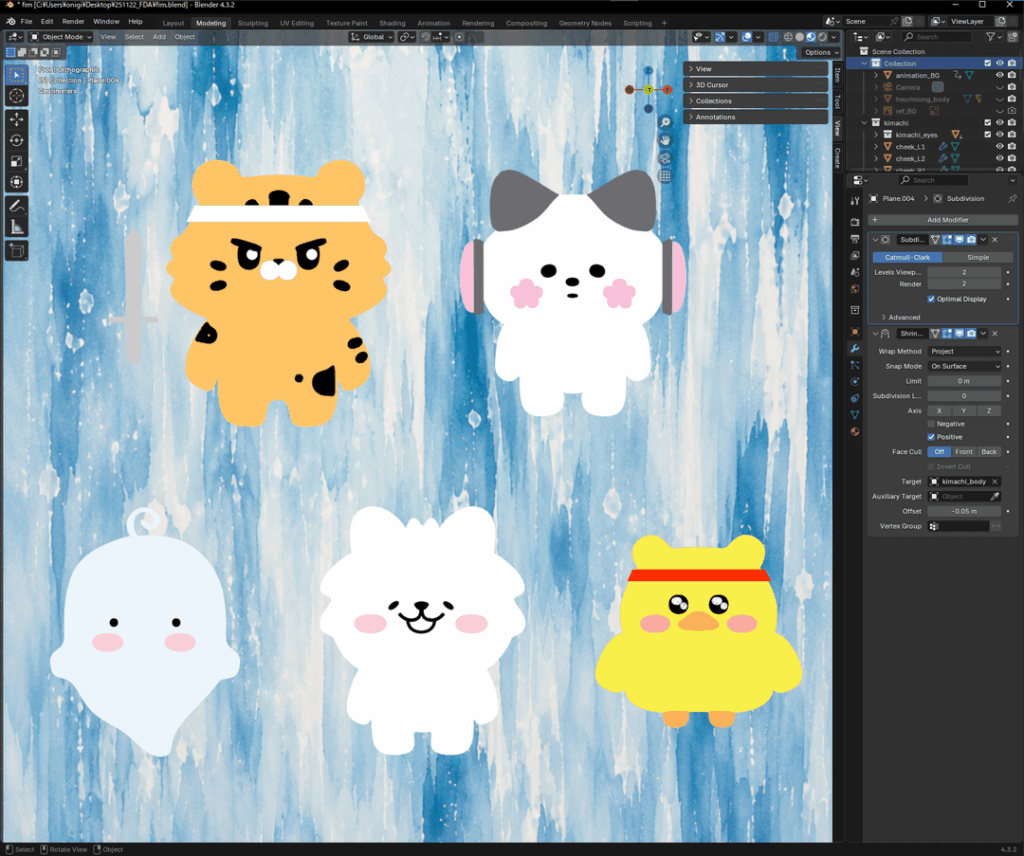Click the Subdivision Levels 0 field
Image resolution: width=1024 pixels, height=856 pixels.
pos(964,396)
